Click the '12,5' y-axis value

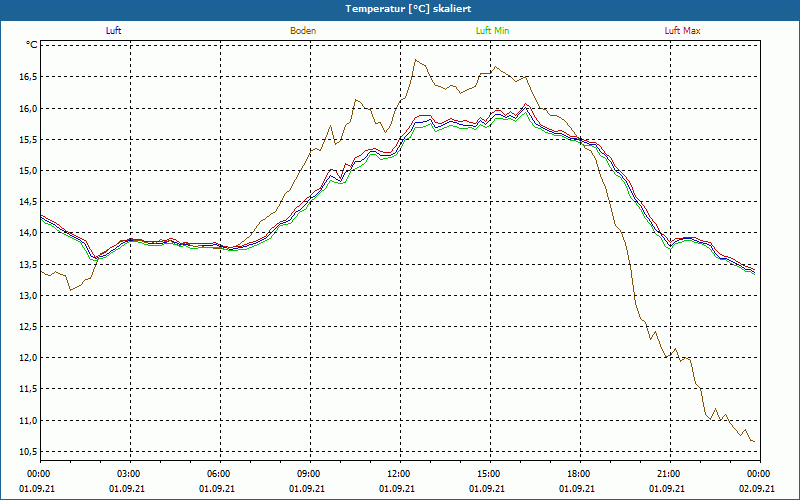coord(29,327)
